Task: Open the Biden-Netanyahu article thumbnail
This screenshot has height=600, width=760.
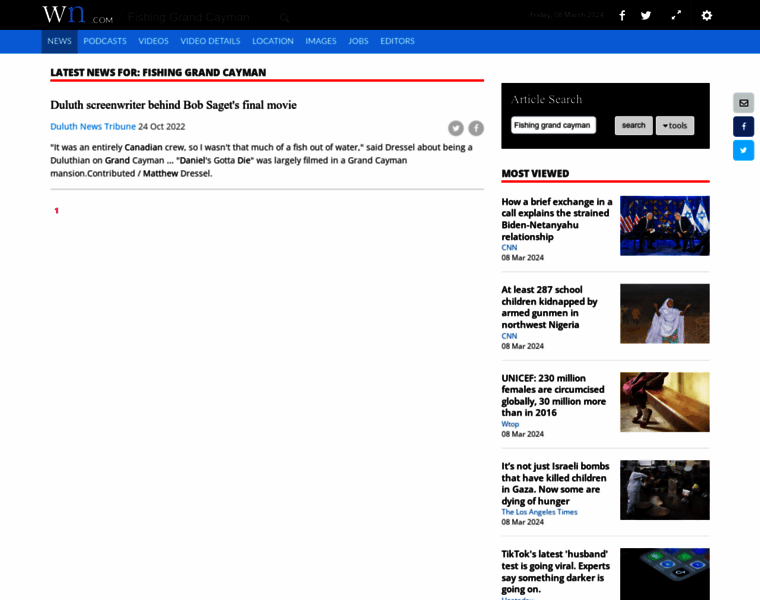Action: click(664, 226)
